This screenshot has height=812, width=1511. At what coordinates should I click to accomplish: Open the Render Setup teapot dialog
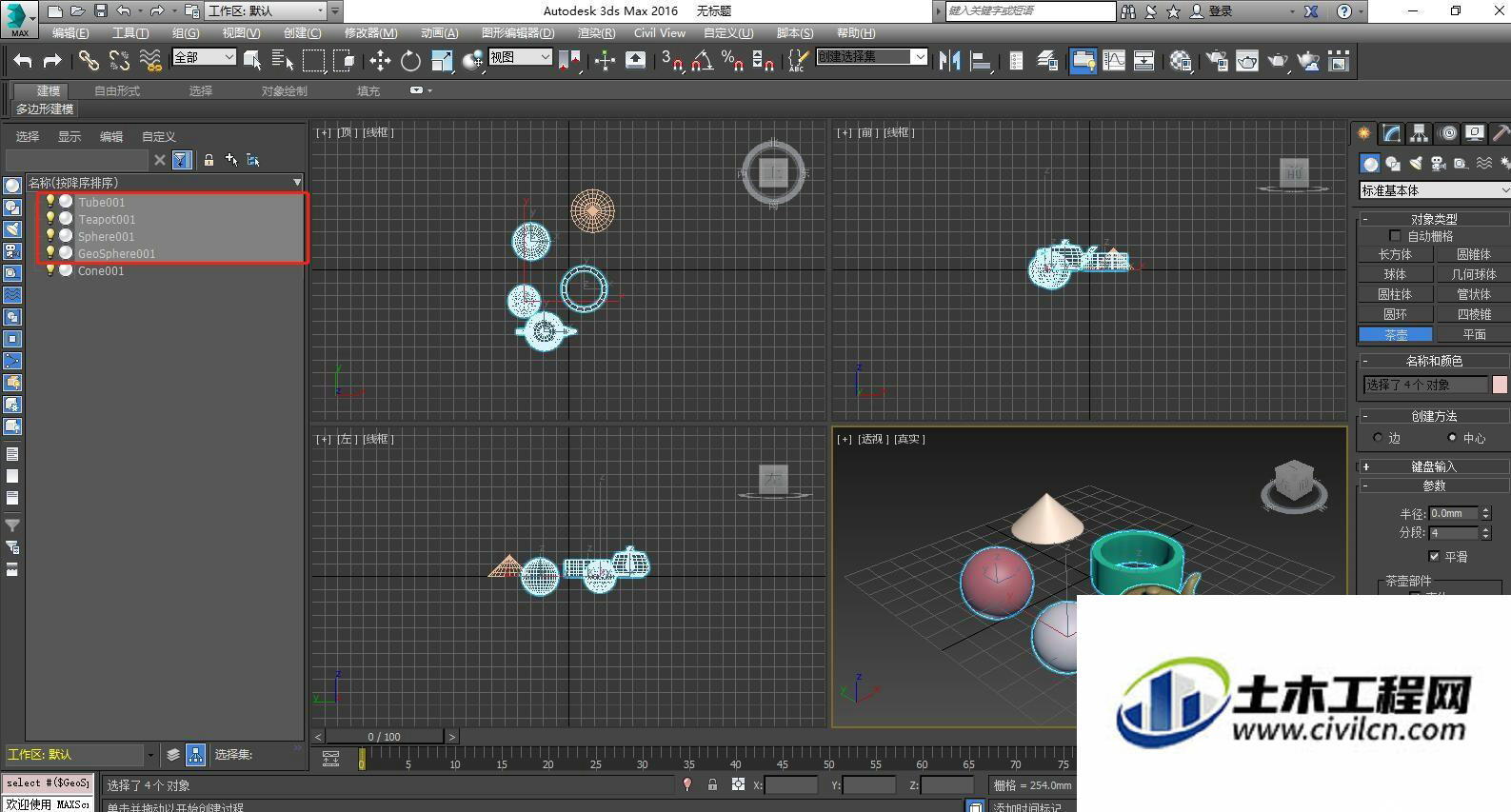point(1217,61)
